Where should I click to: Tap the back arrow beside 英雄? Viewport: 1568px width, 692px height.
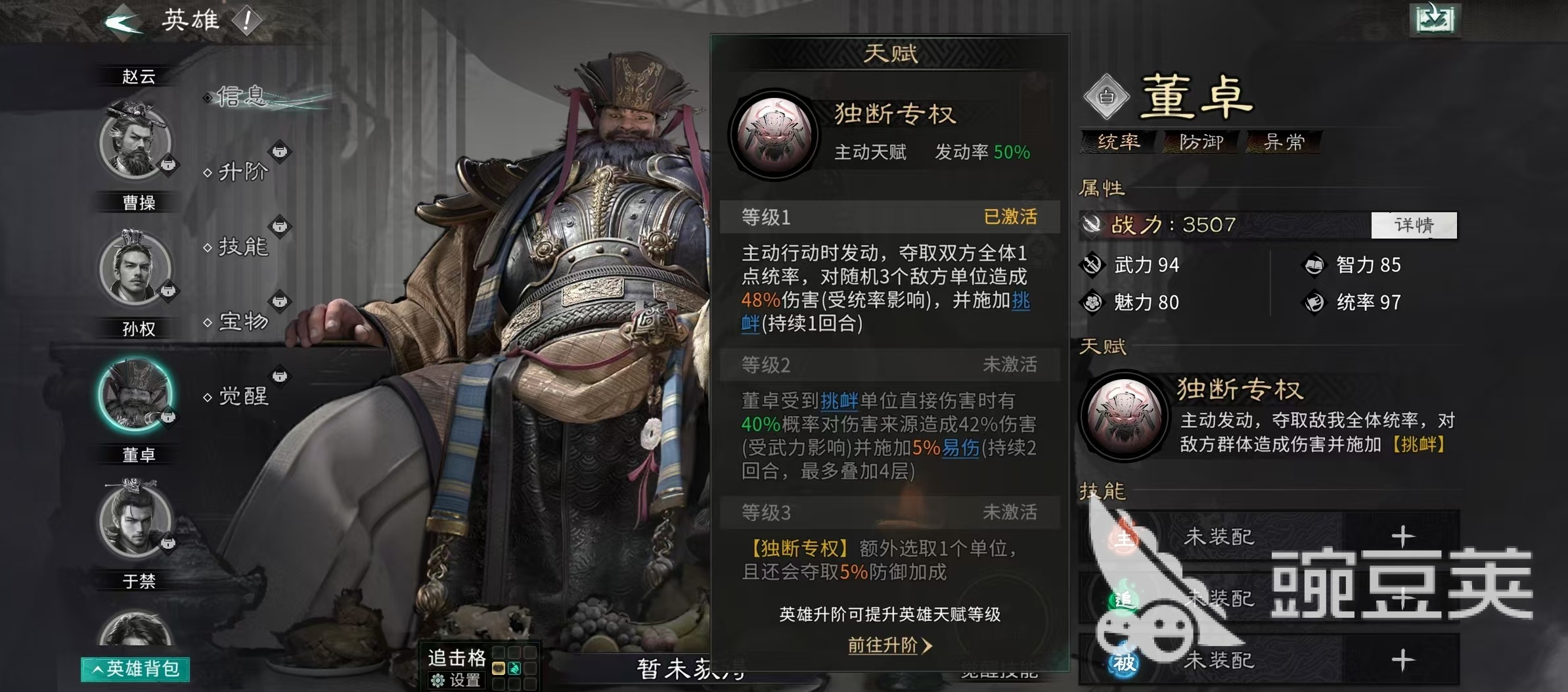tap(123, 22)
